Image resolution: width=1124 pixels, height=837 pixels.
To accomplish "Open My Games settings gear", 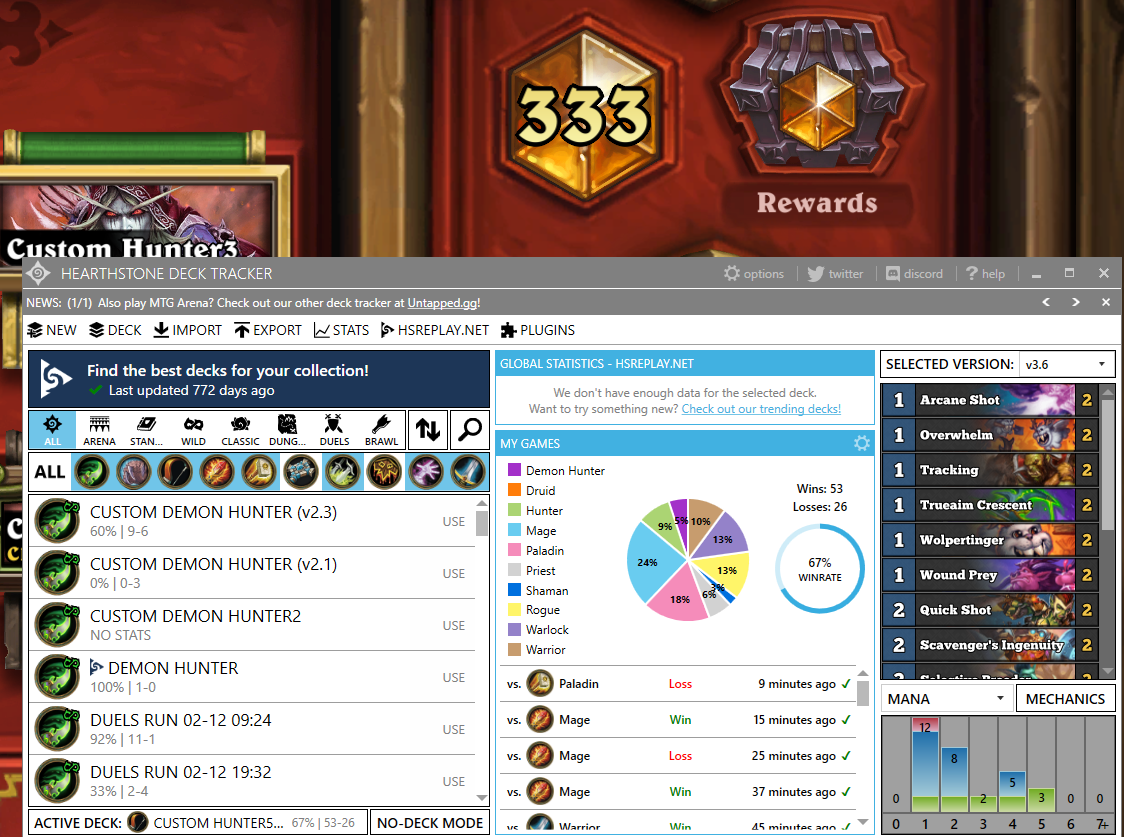I will click(862, 444).
